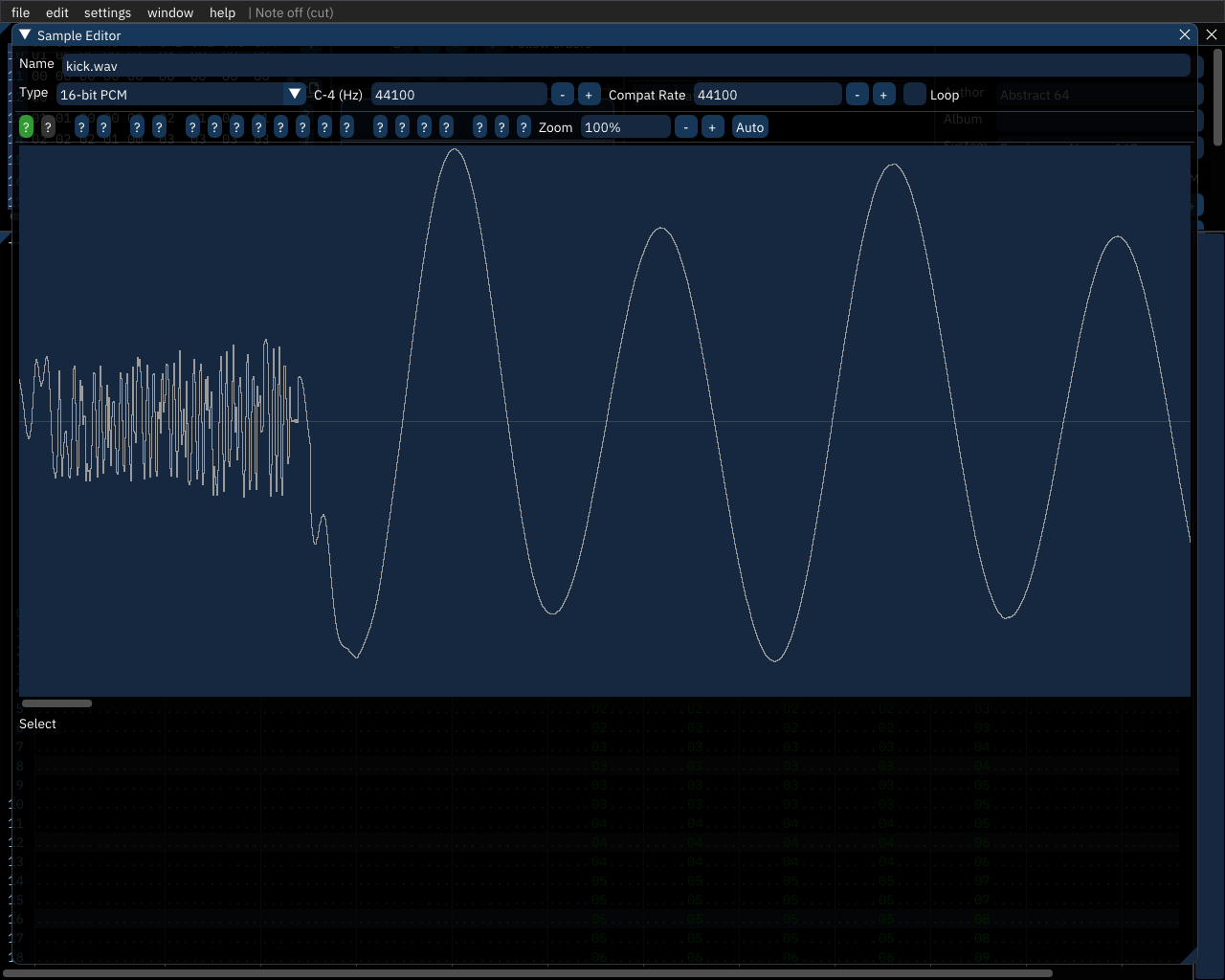
Task: Click the Normalize icon, second in eight-icon group
Action: [214, 127]
